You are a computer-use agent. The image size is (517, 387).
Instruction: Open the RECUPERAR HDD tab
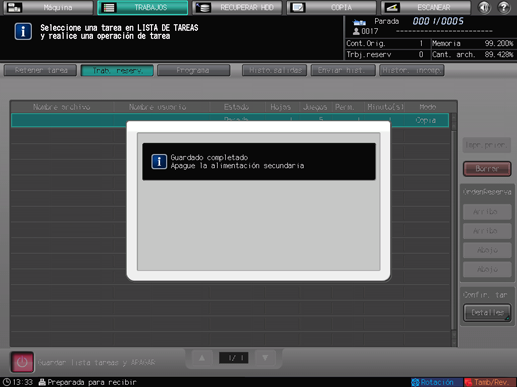237,7
